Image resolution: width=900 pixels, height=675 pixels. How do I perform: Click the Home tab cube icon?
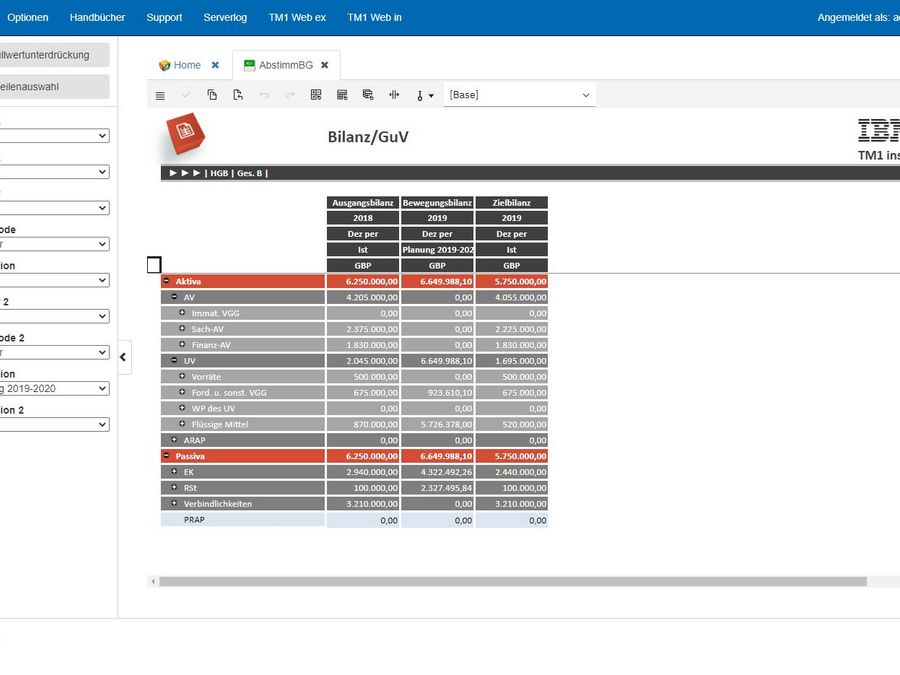[165, 65]
